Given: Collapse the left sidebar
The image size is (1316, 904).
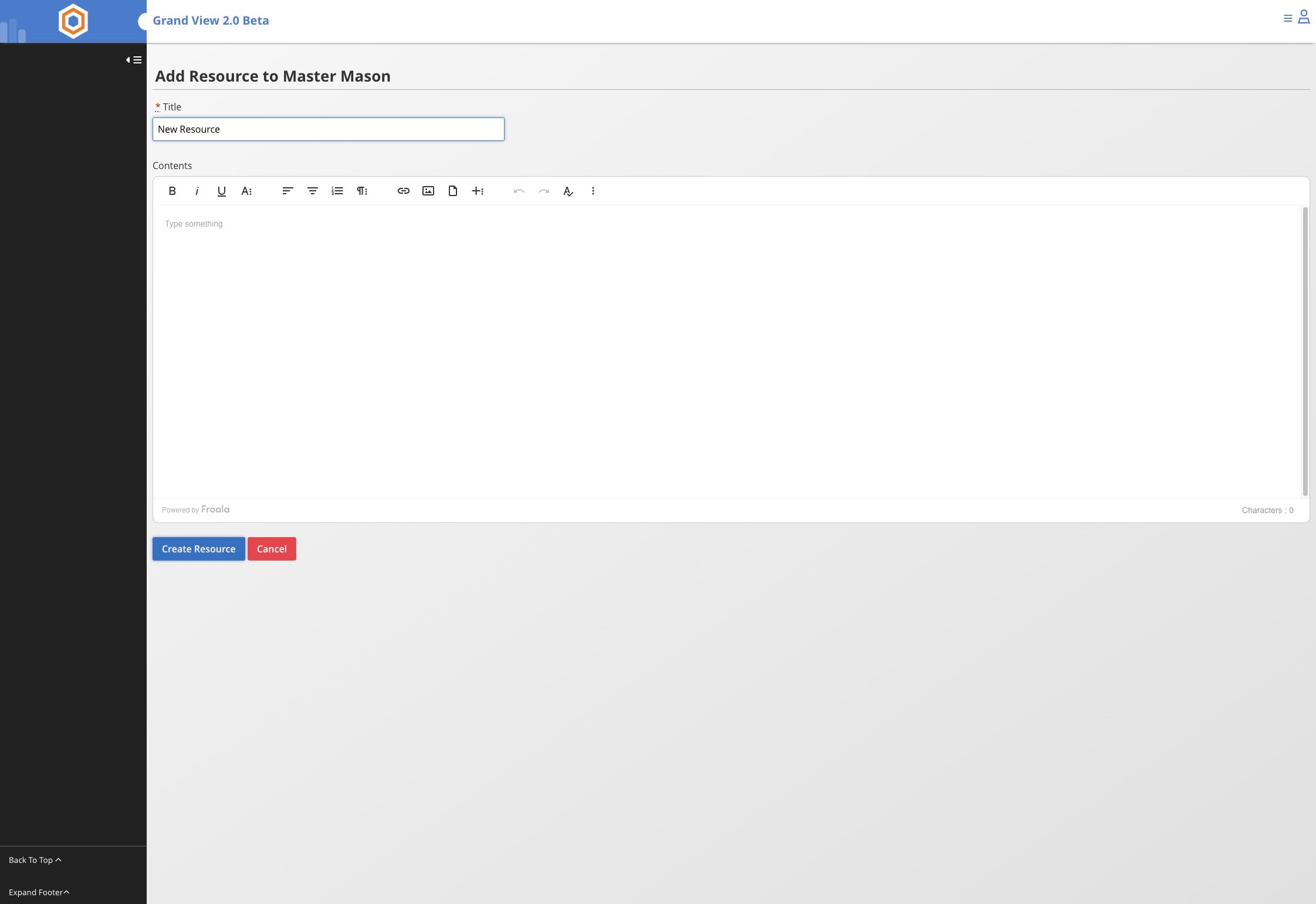Looking at the screenshot, I should [134, 60].
